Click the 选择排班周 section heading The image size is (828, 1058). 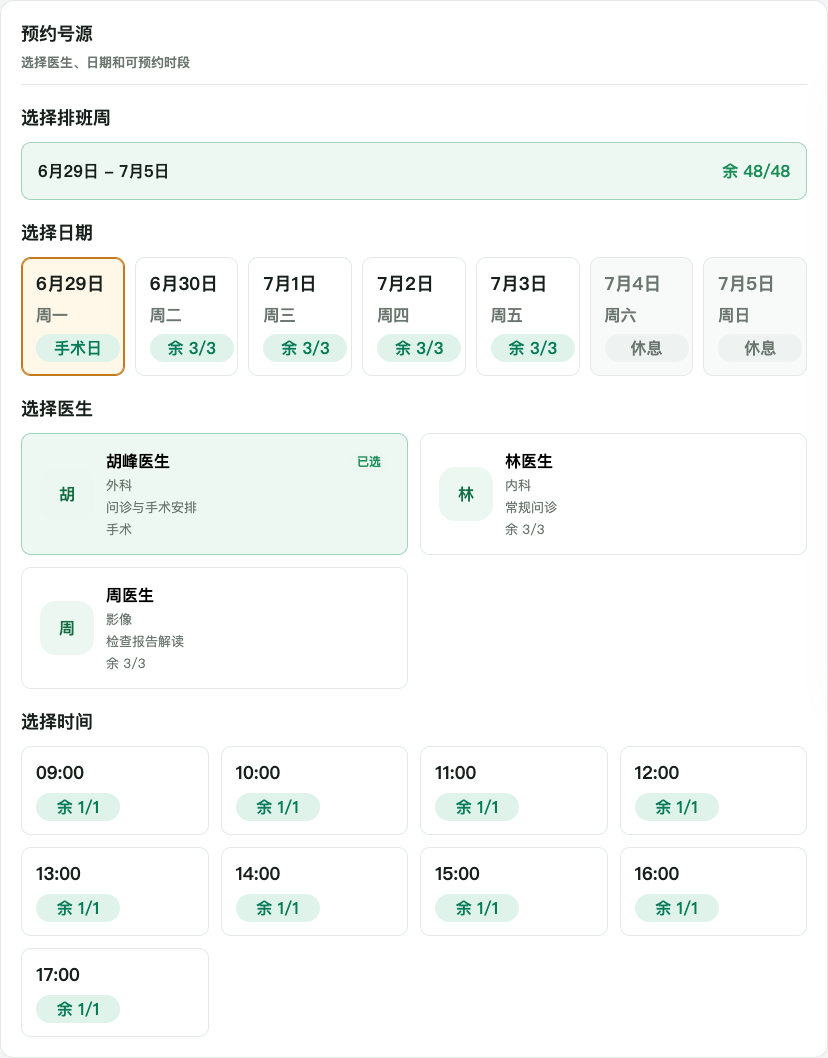tap(65, 118)
